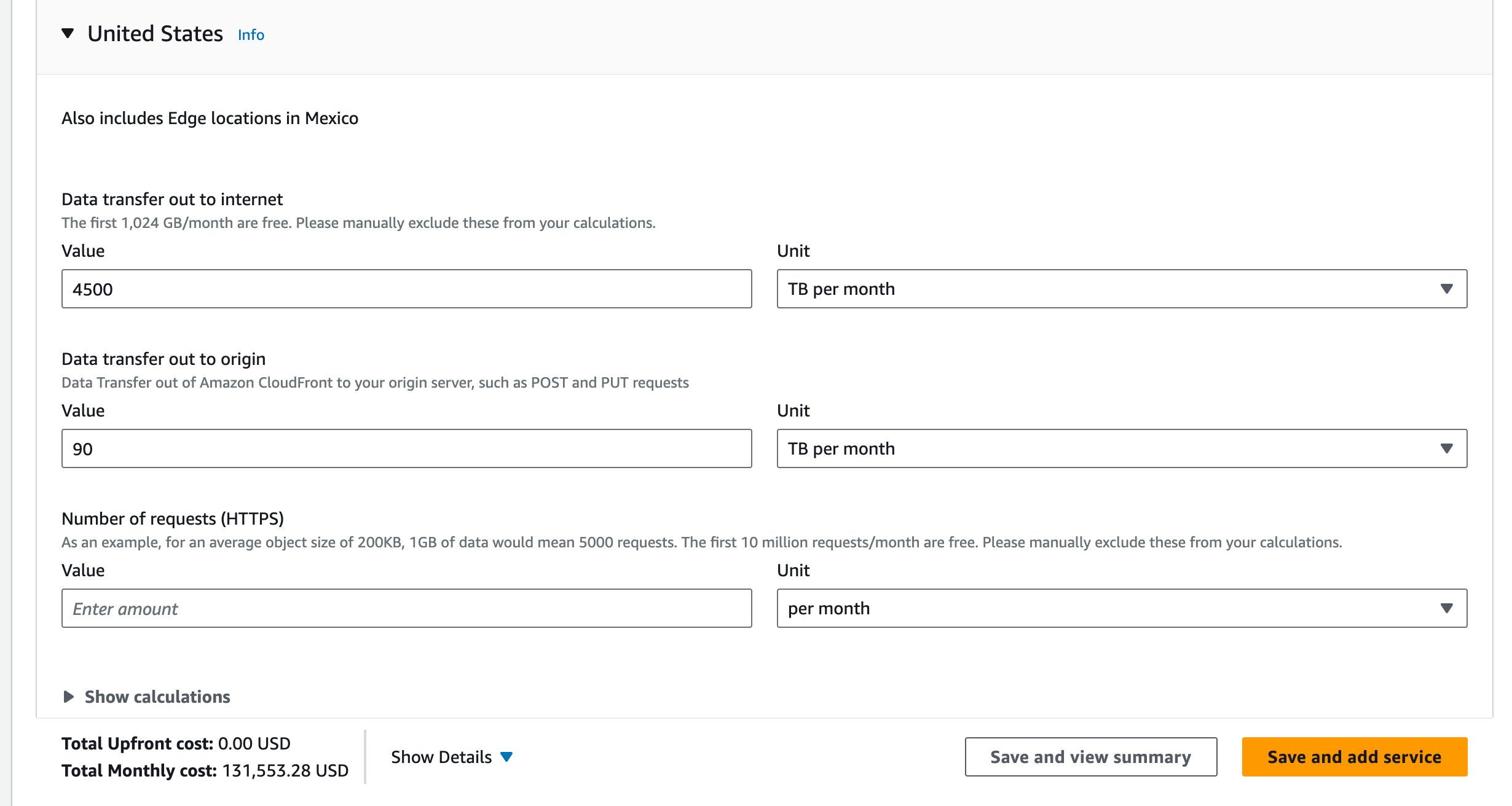
Task: Click the HTTPS requests Enter amount field
Action: [x=406, y=608]
